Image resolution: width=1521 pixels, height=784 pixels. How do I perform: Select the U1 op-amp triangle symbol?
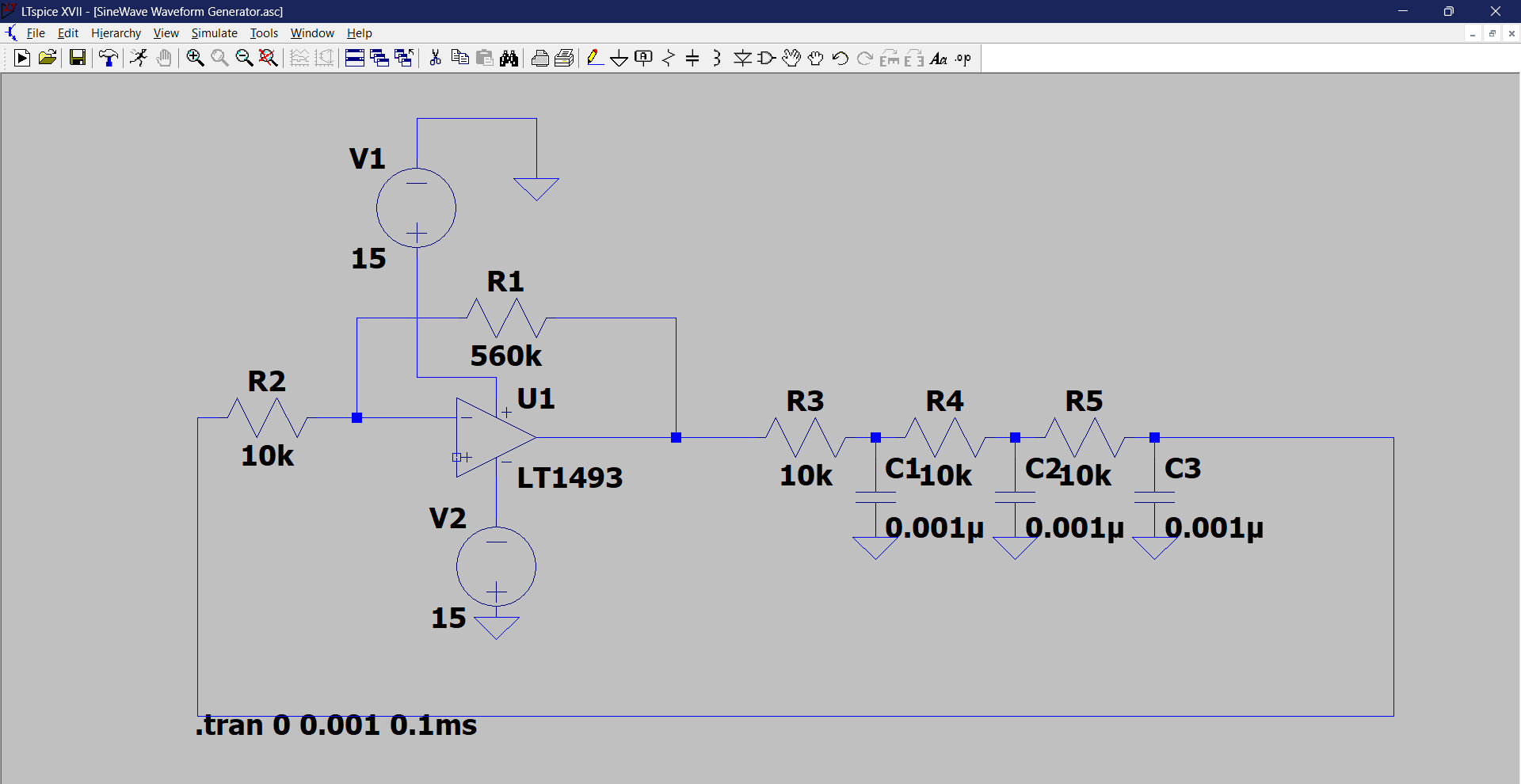pos(495,437)
